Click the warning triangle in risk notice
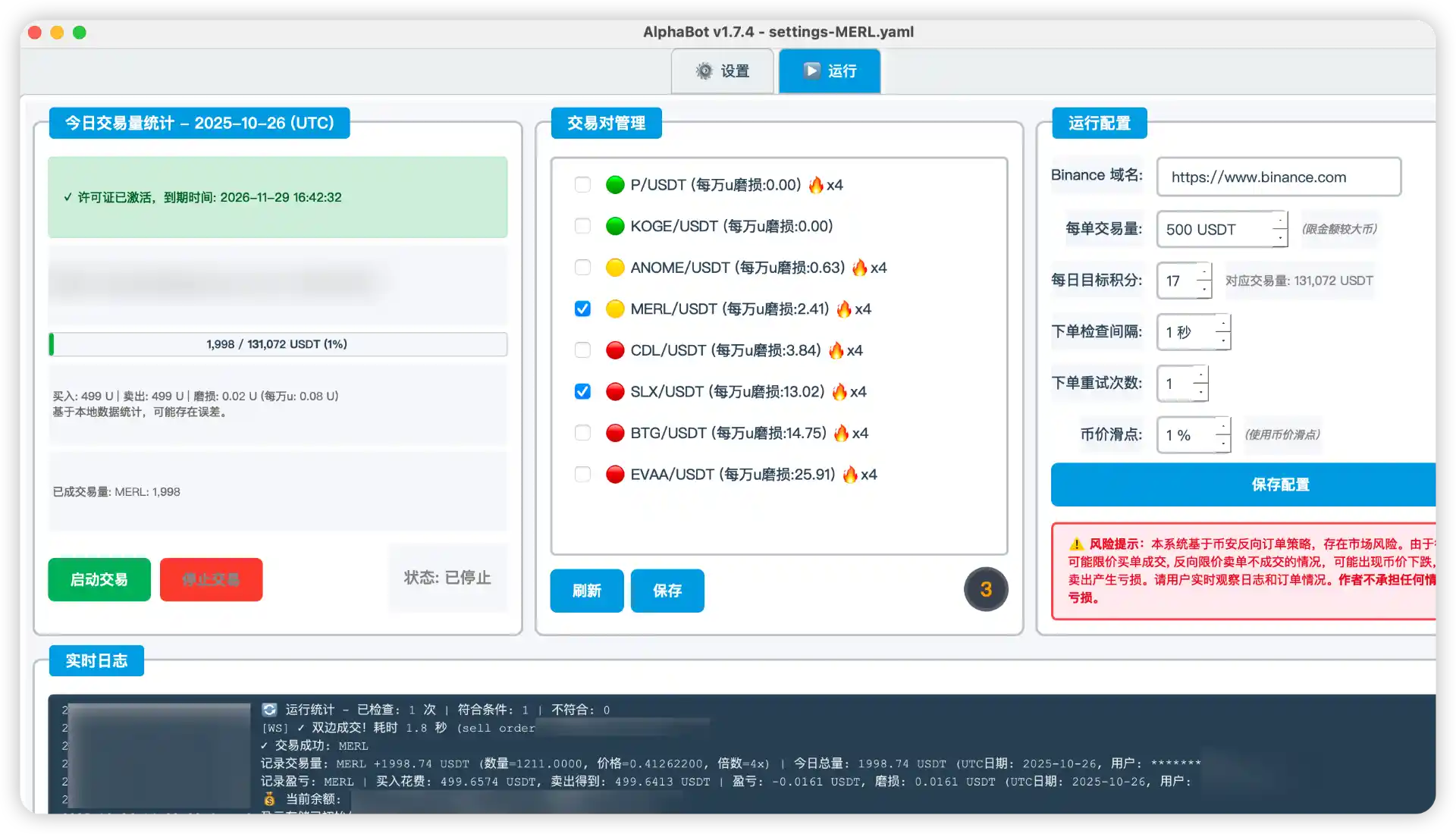 tap(1076, 544)
